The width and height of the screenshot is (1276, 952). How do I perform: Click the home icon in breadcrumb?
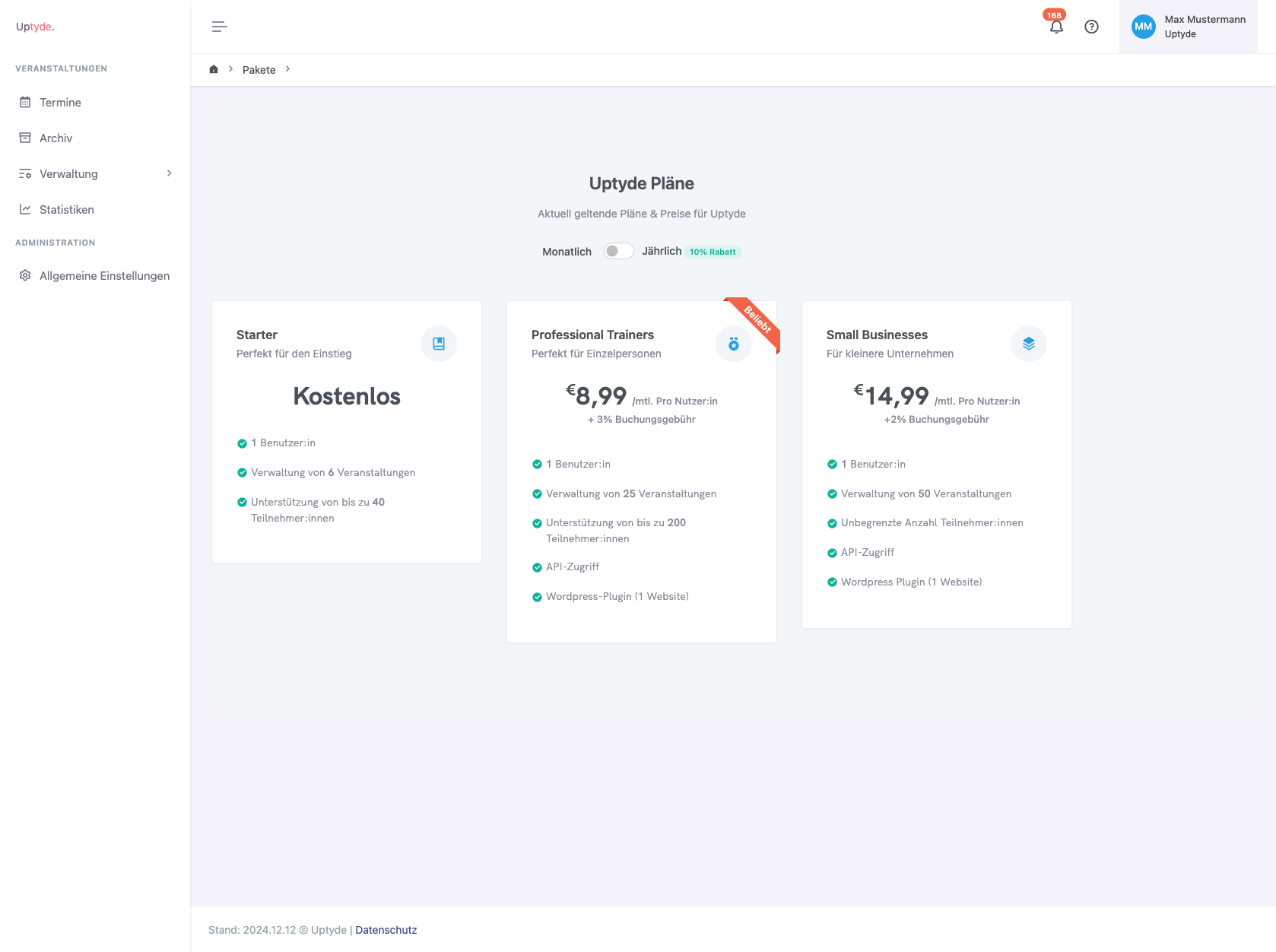click(x=214, y=69)
